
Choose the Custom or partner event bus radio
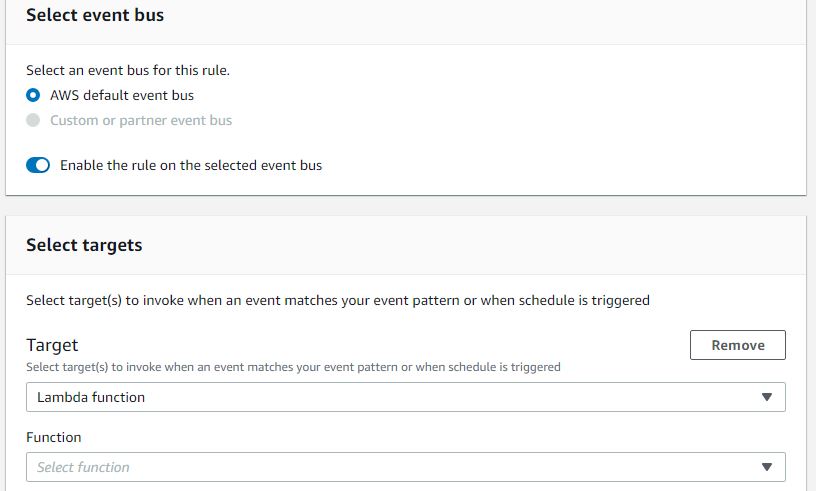point(33,120)
